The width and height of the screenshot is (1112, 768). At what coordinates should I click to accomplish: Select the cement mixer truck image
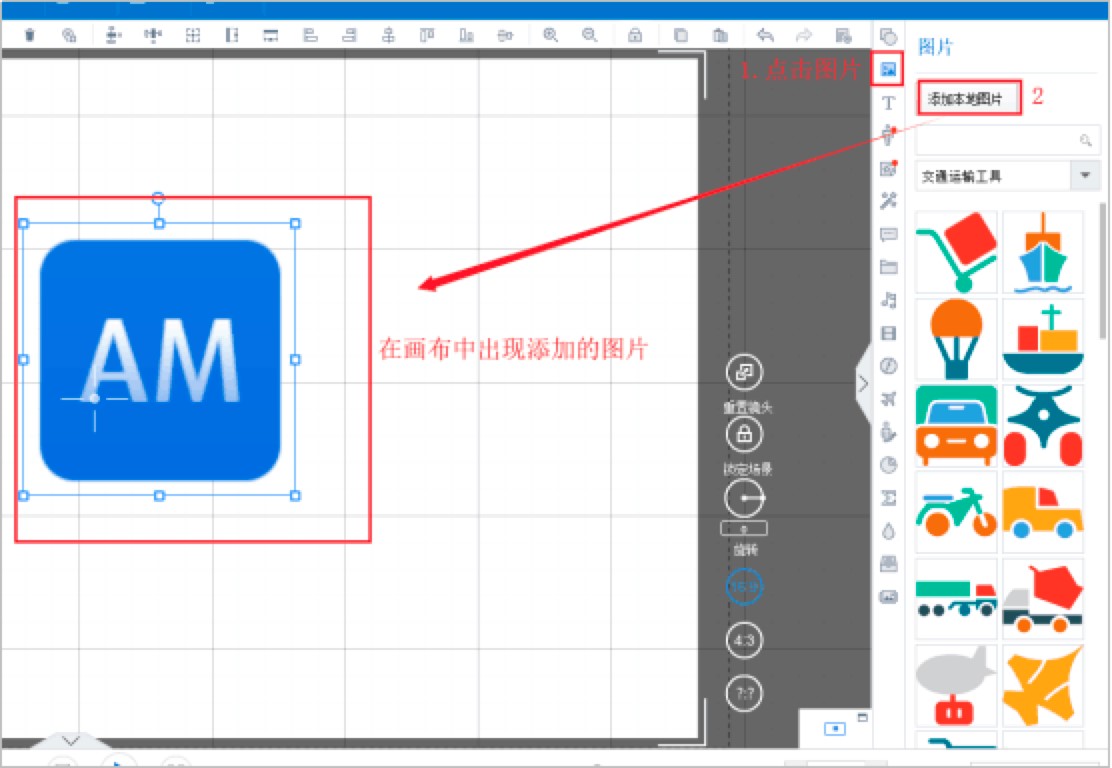1042,599
